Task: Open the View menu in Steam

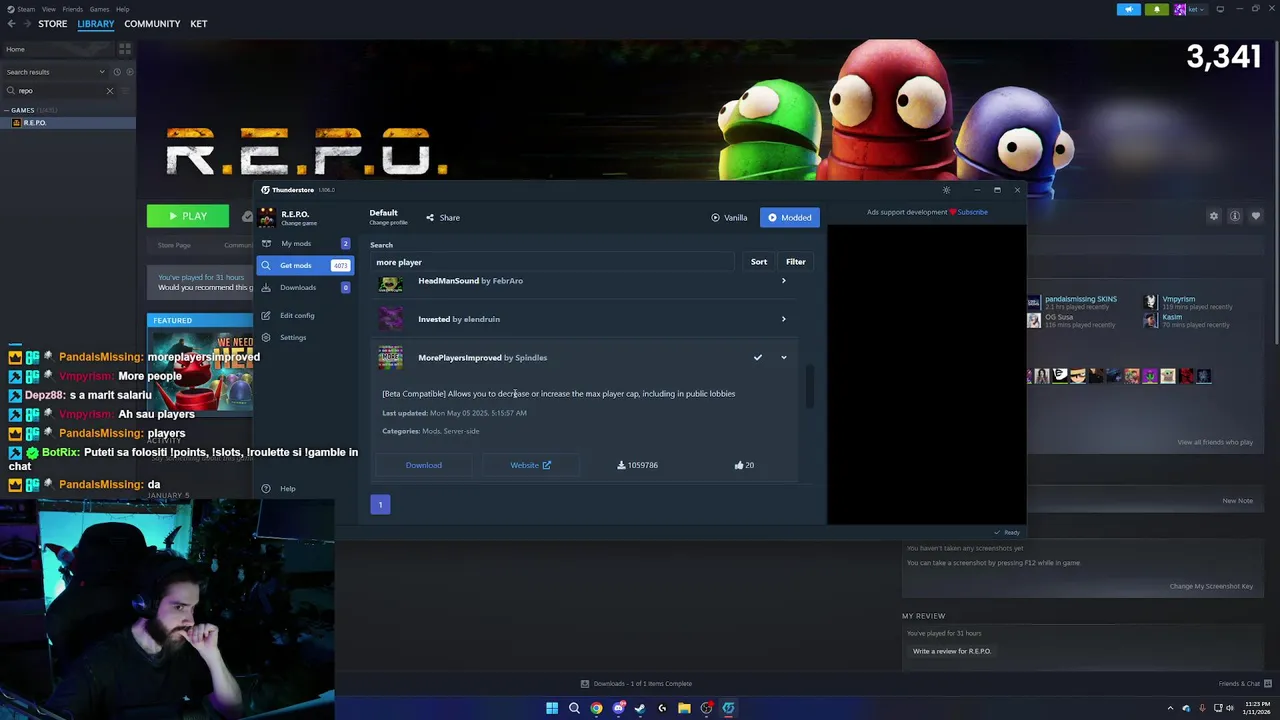Action: tap(48, 9)
